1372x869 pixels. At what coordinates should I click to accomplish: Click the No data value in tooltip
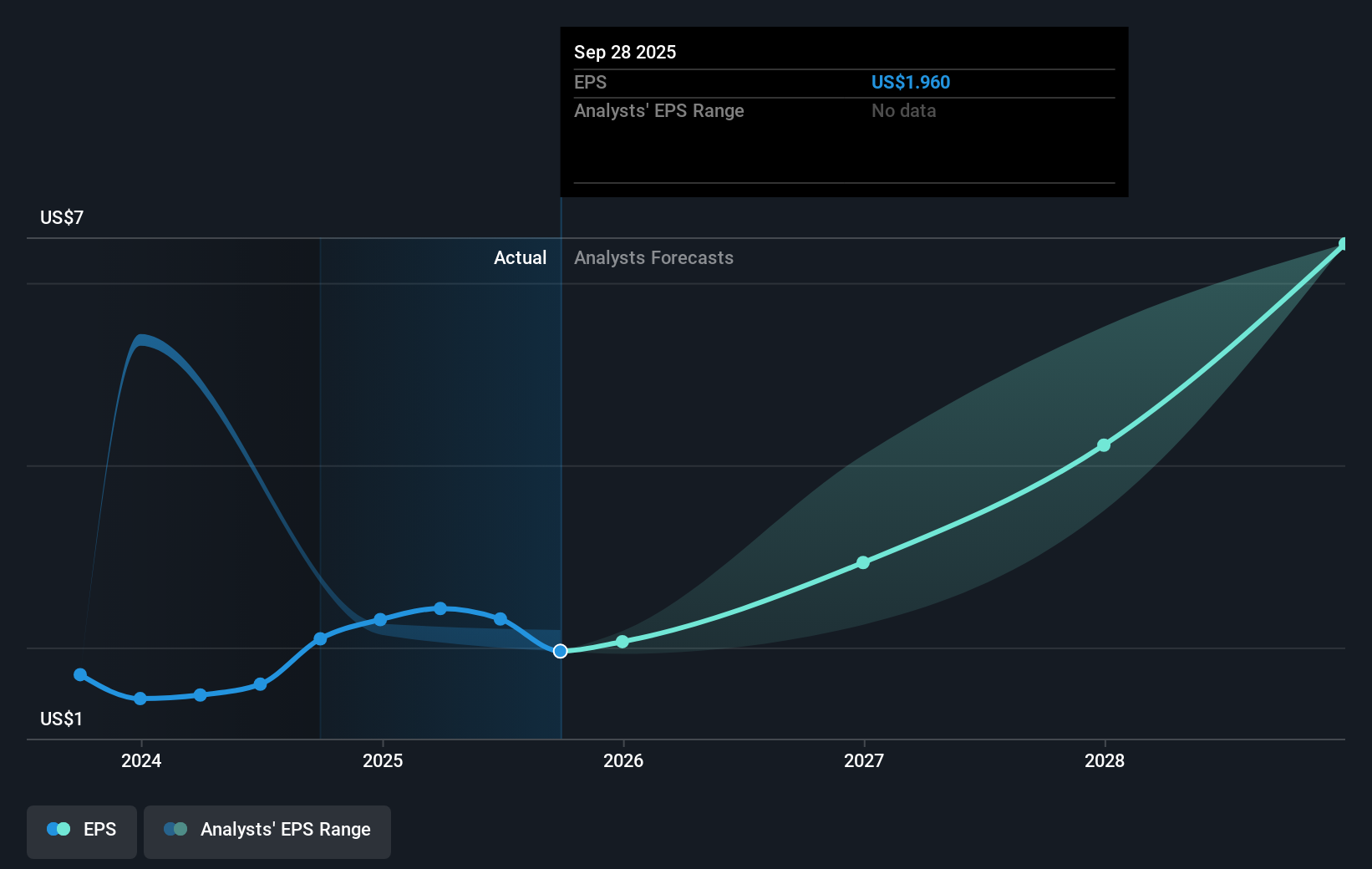[904, 111]
